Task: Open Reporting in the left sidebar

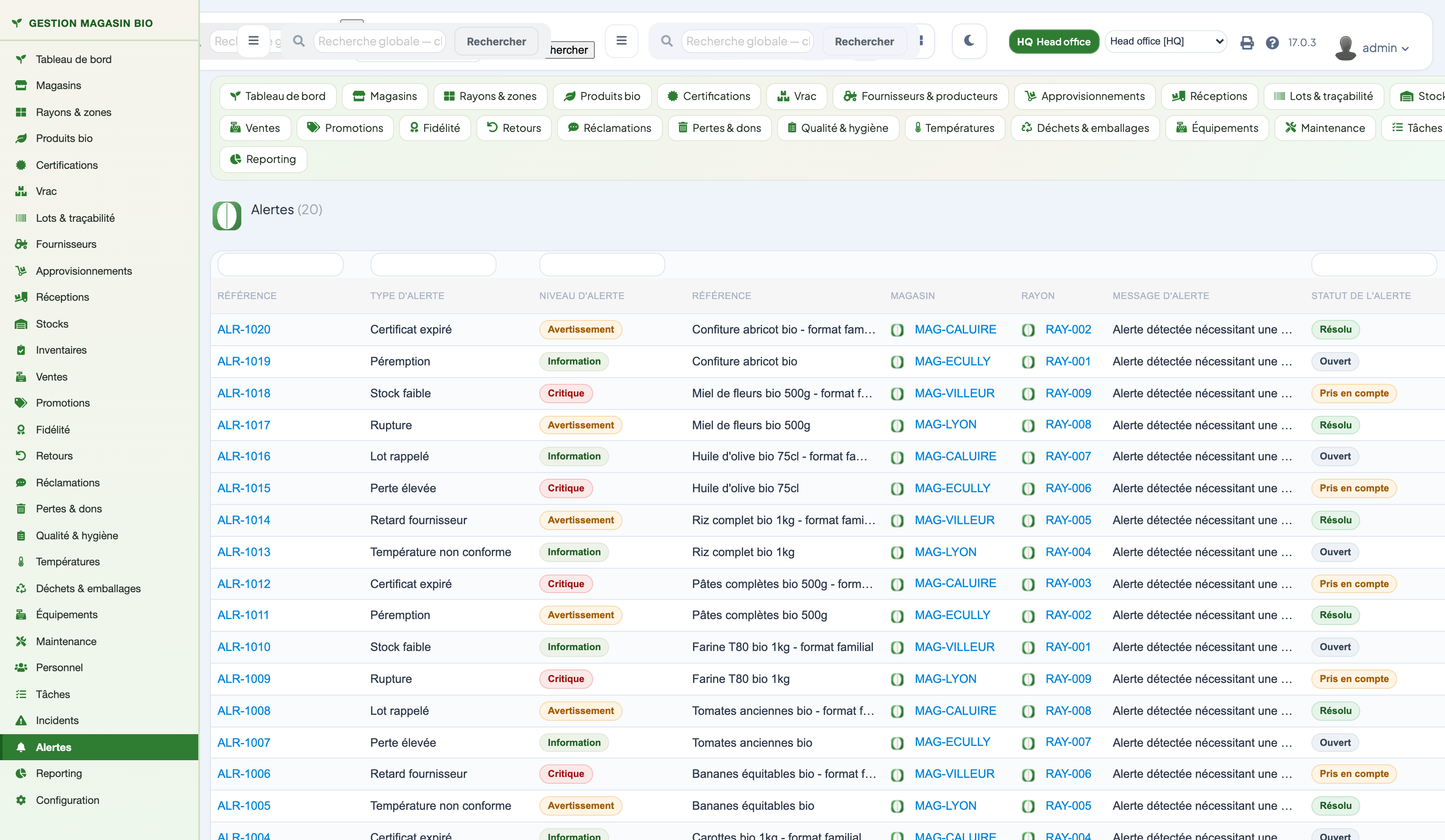Action: pyautogui.click(x=100, y=773)
